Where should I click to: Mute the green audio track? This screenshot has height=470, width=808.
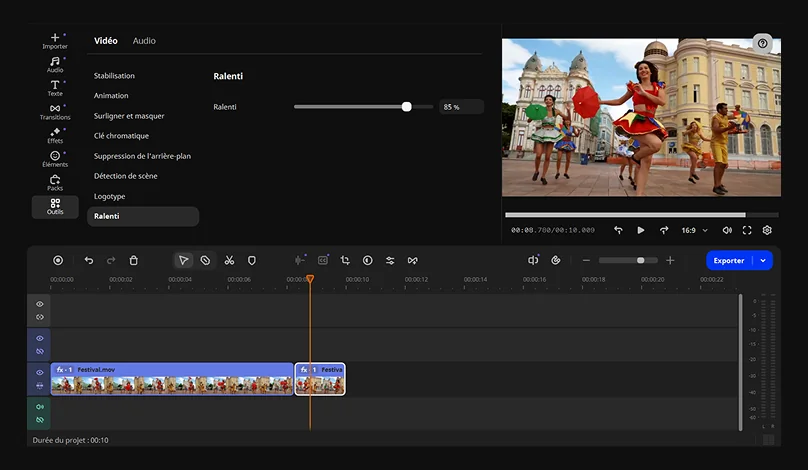[40, 407]
